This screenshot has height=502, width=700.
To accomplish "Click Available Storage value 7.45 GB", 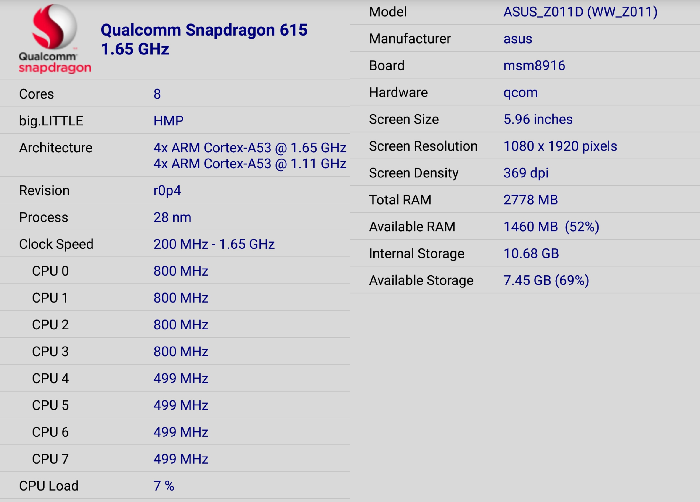I will [x=546, y=280].
